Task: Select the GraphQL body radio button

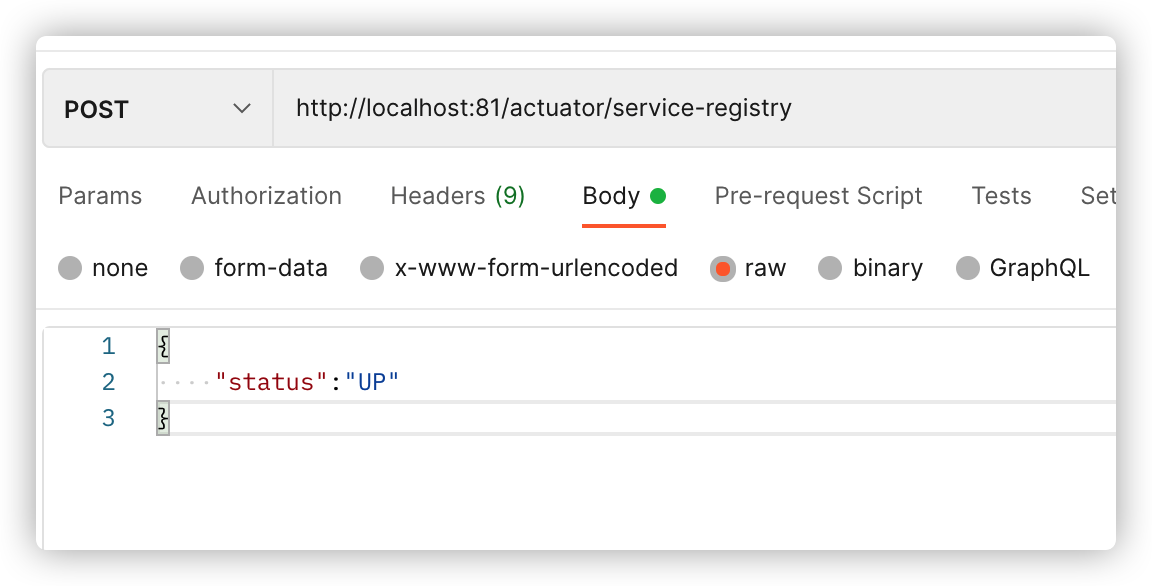Action: pos(967,268)
